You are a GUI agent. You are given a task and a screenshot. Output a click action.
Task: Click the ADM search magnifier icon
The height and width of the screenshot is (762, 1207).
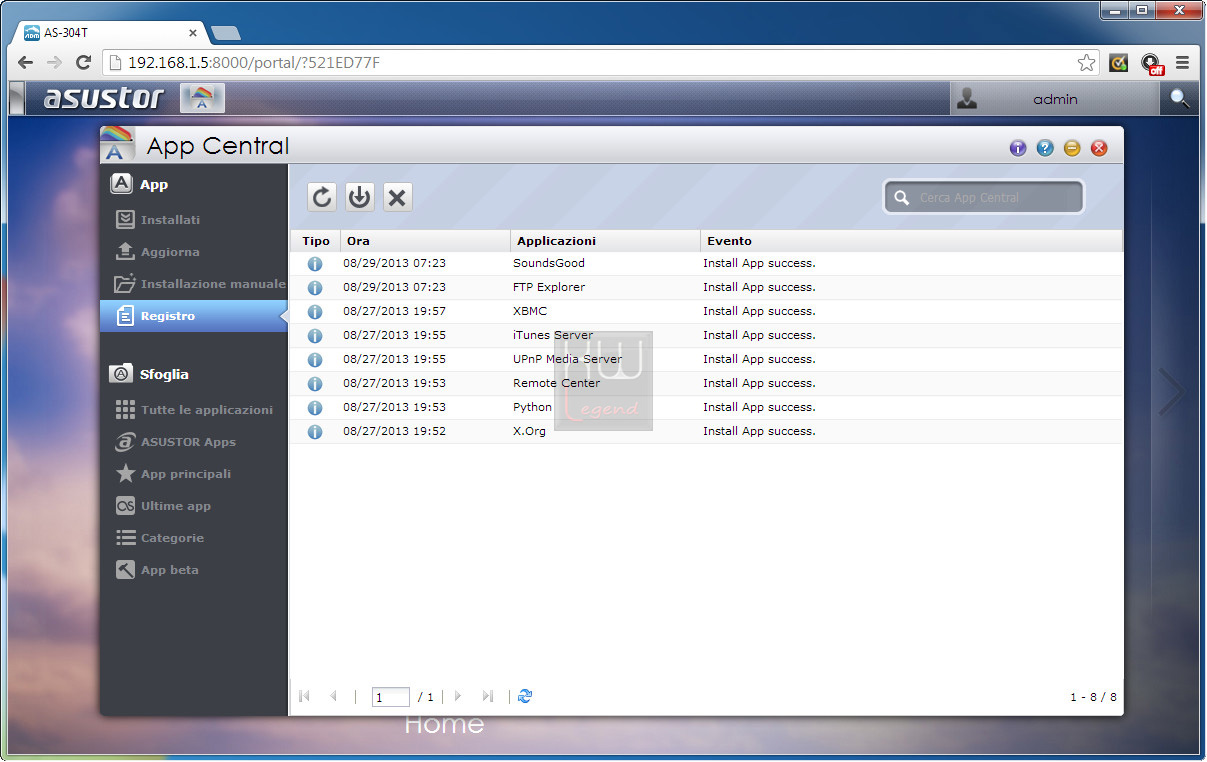(1180, 99)
